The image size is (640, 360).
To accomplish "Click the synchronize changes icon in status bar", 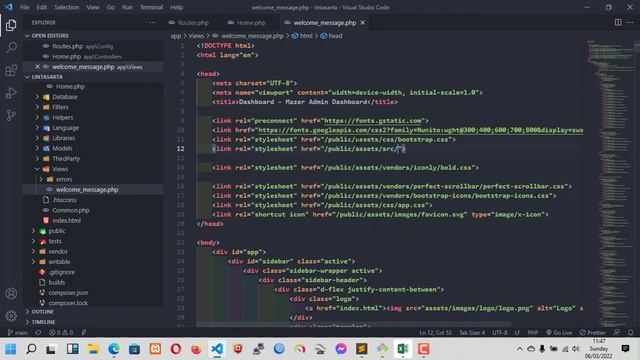I will [x=38, y=333].
